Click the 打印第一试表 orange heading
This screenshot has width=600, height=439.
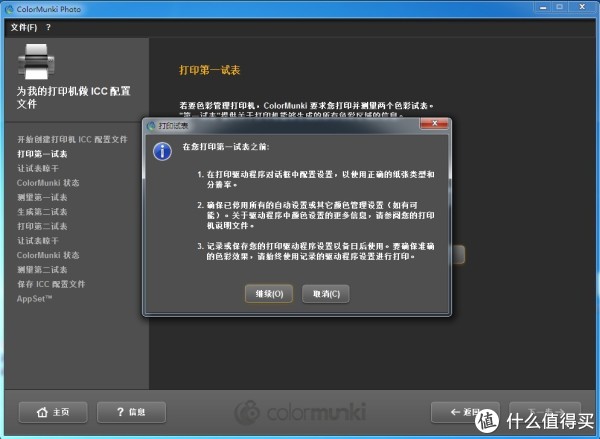point(210,70)
